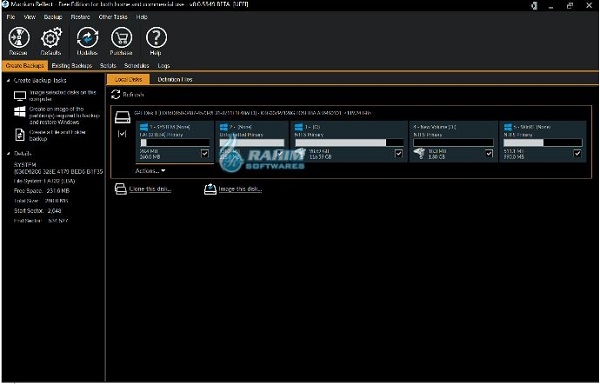The height and width of the screenshot is (384, 600).
Task: Click the disk header description text
Action: [x=253, y=113]
